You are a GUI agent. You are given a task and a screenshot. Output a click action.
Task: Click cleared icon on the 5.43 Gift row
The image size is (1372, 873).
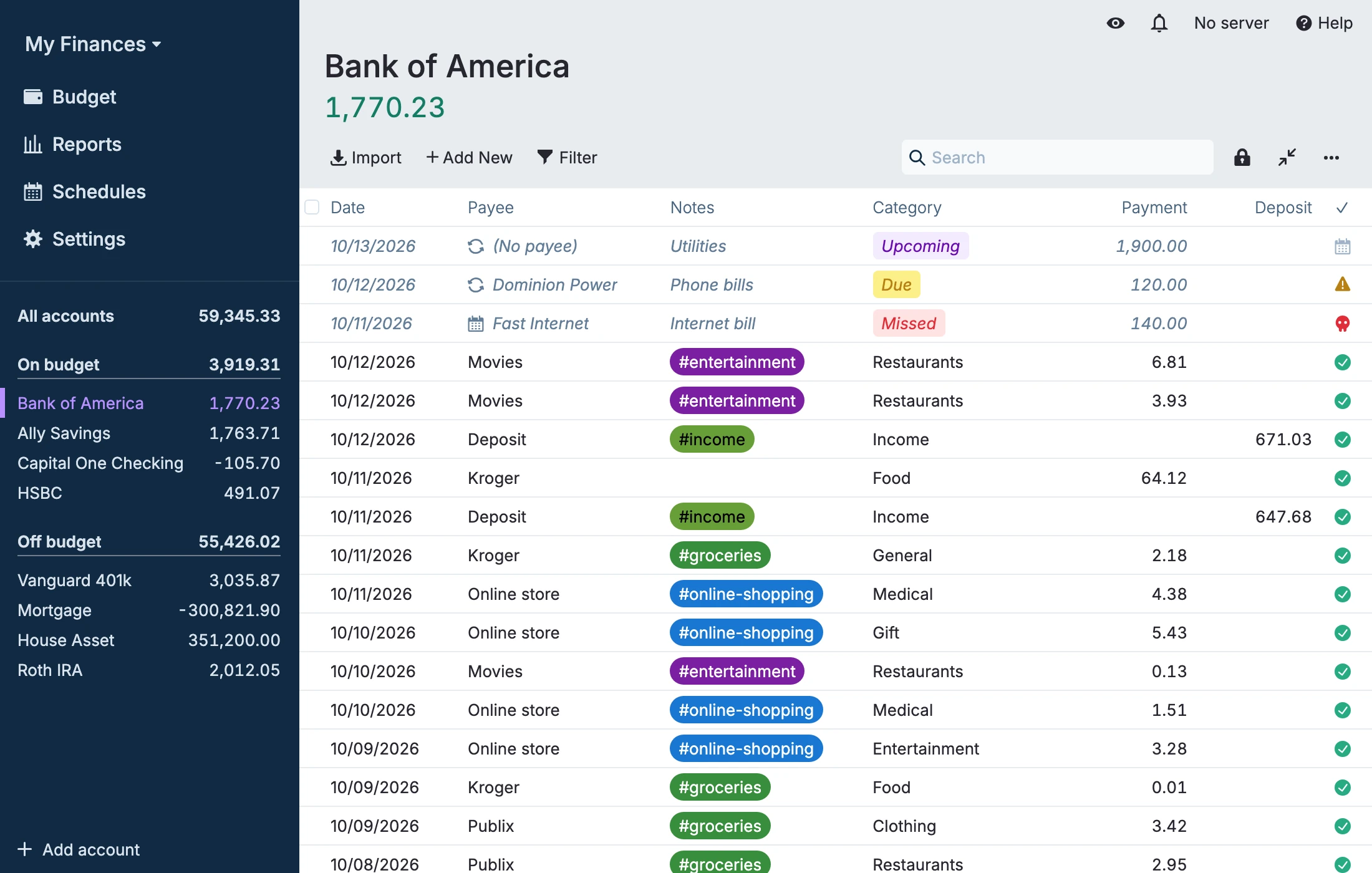click(1342, 633)
